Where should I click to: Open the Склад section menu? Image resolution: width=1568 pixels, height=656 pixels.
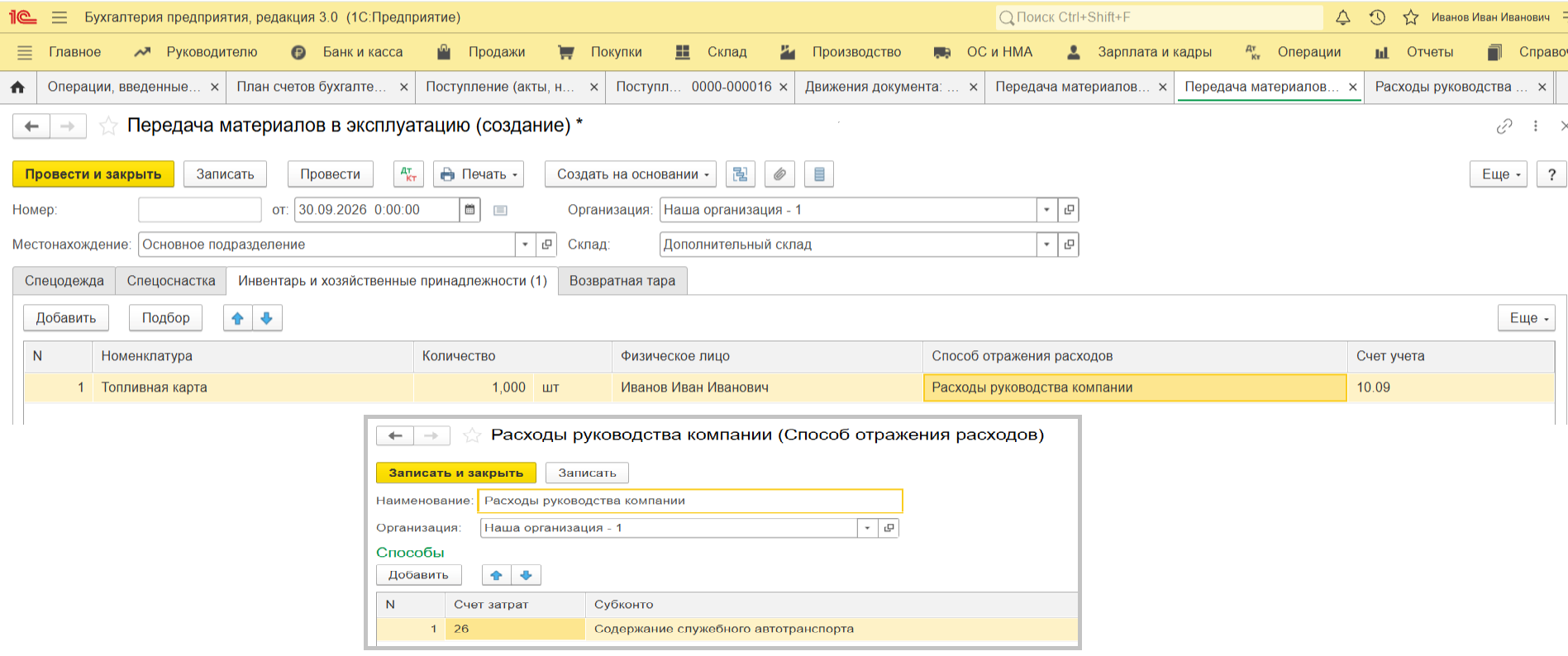click(711, 52)
